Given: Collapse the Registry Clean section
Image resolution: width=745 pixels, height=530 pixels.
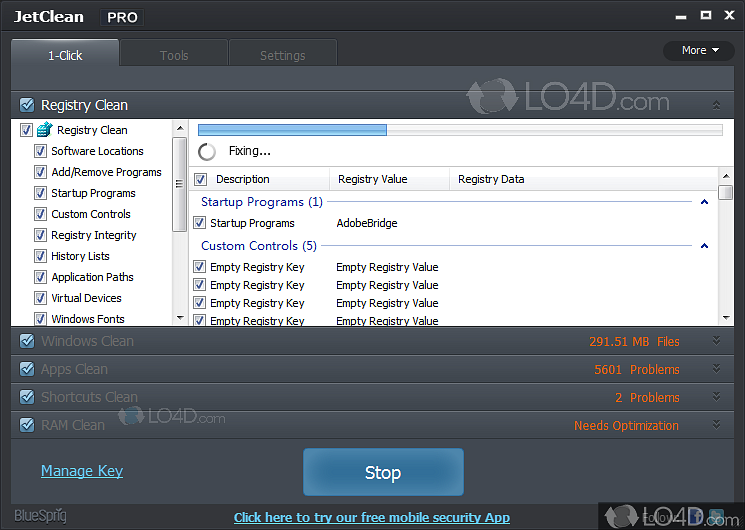Looking at the screenshot, I should pos(716,105).
